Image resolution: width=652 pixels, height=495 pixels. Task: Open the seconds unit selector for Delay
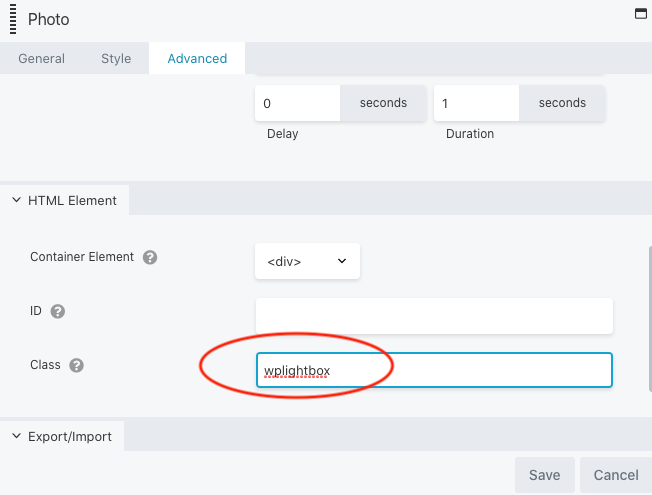coord(383,103)
